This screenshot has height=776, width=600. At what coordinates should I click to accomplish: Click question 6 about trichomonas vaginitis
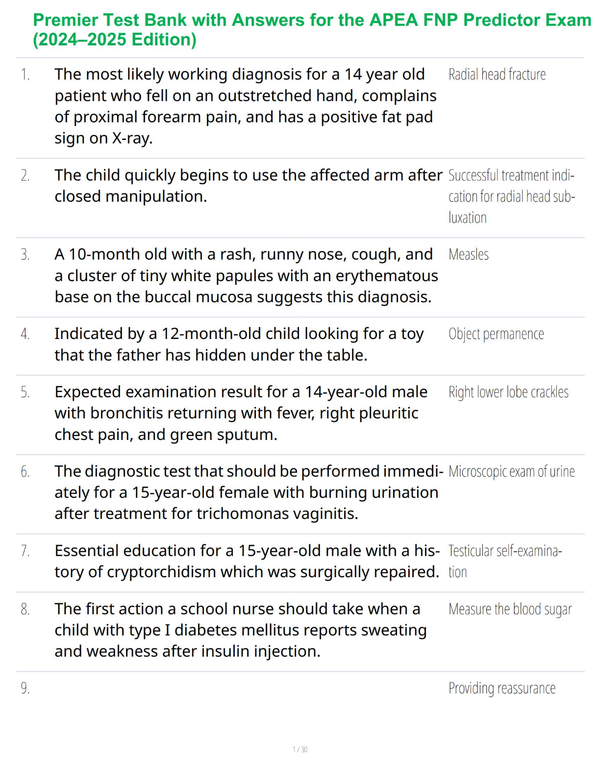click(249, 492)
